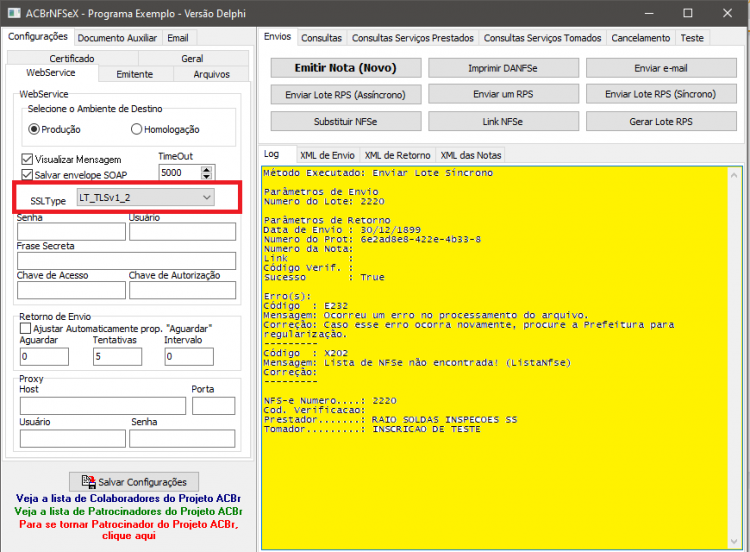Click the 'Código : E232' log line
The image size is (750, 552).
point(306,306)
